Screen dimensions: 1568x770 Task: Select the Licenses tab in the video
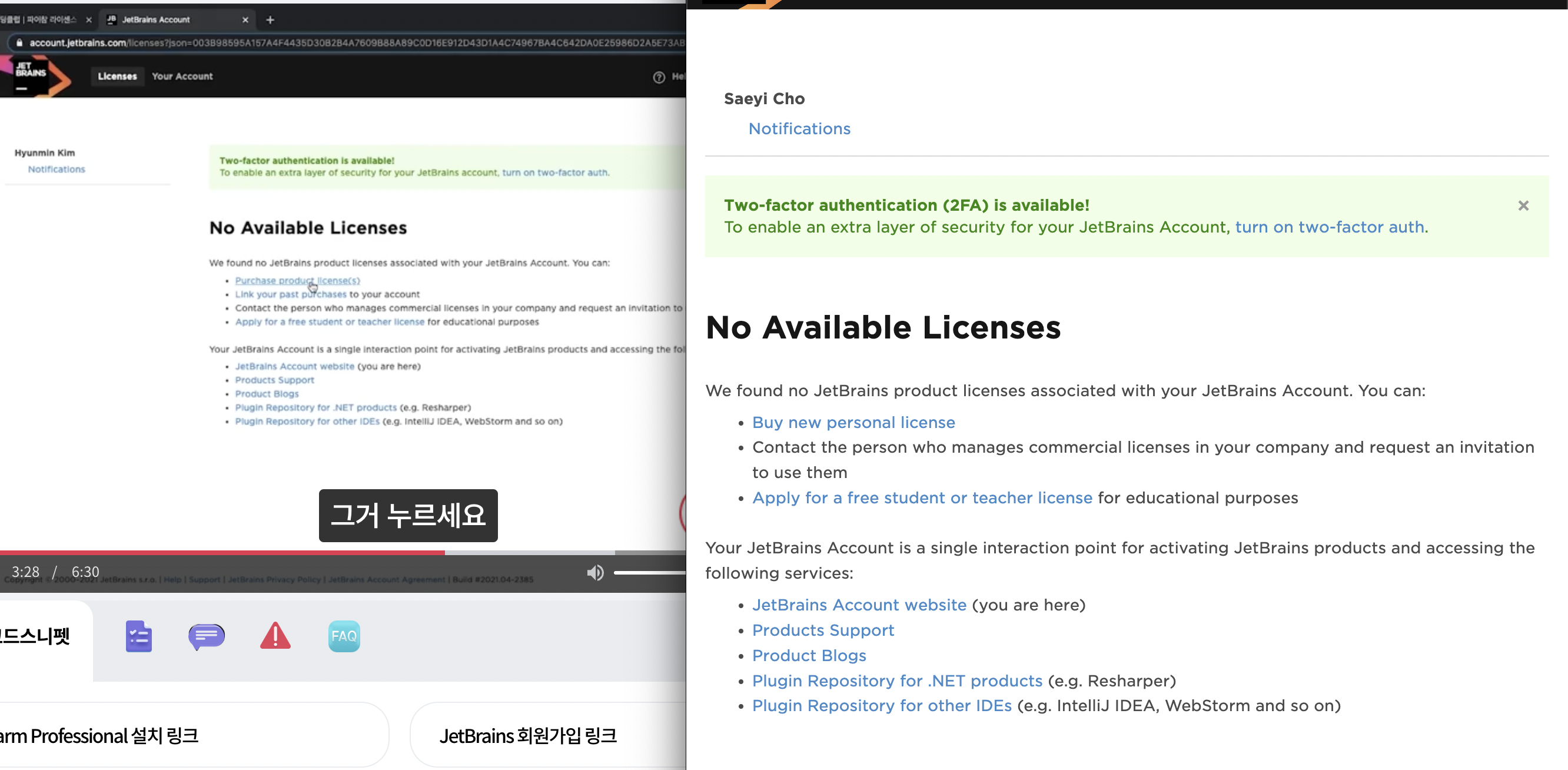coord(118,76)
